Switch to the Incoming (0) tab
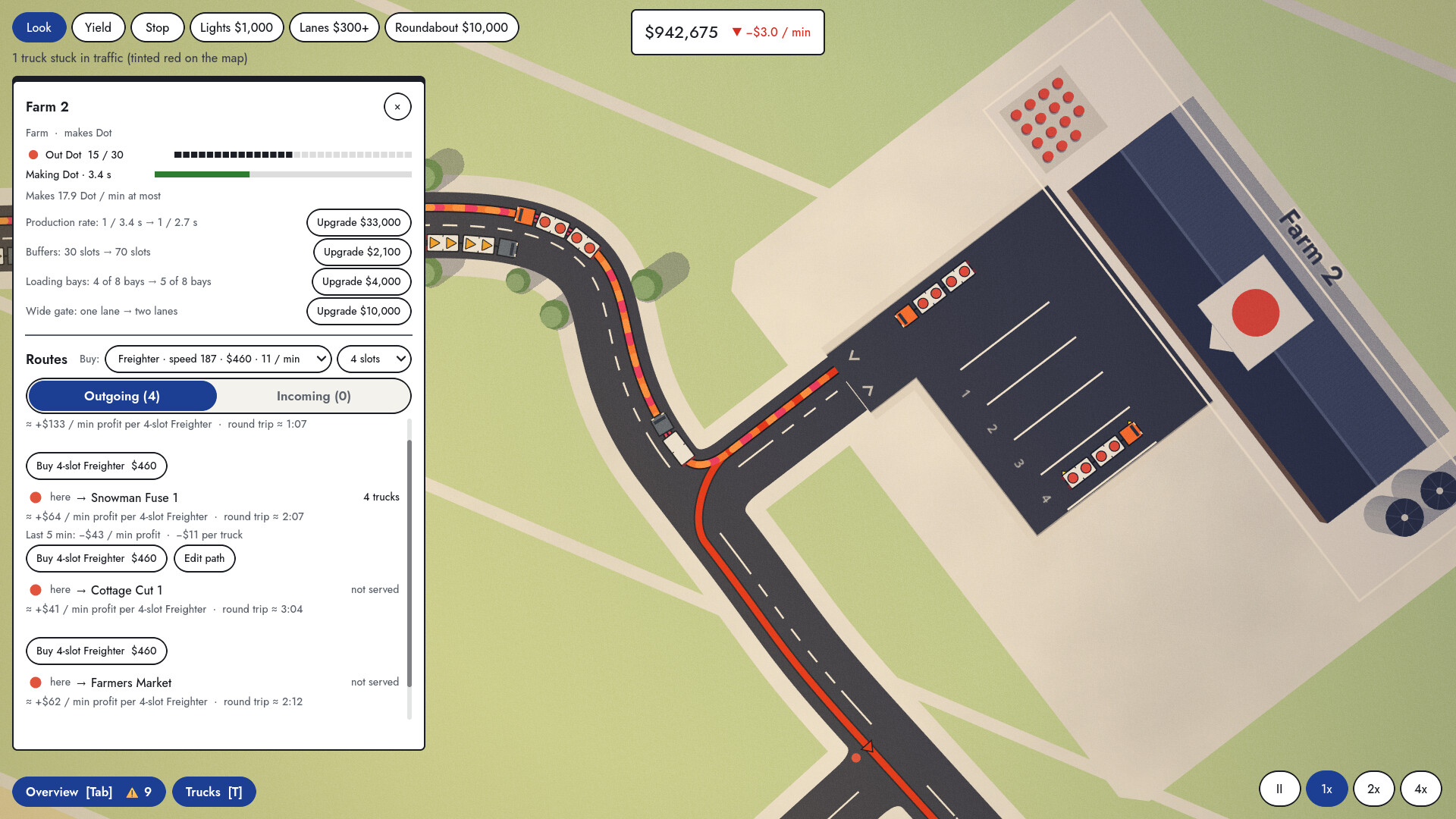The image size is (1456, 819). coord(313,396)
